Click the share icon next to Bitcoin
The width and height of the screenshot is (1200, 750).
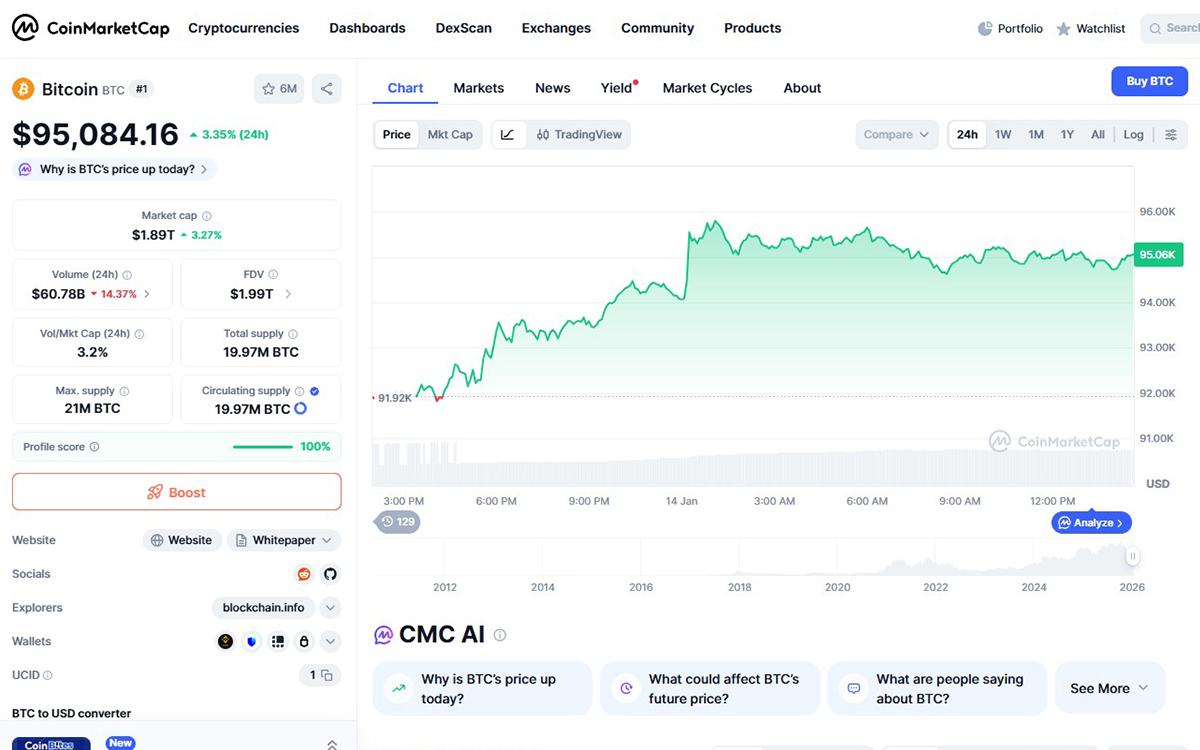pyautogui.click(x=326, y=89)
